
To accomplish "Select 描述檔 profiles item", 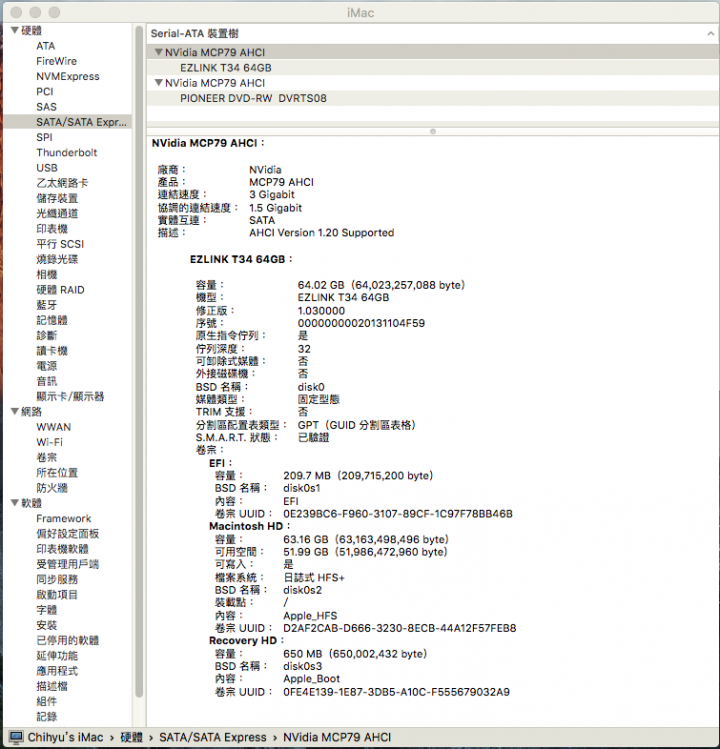I will tap(52, 686).
